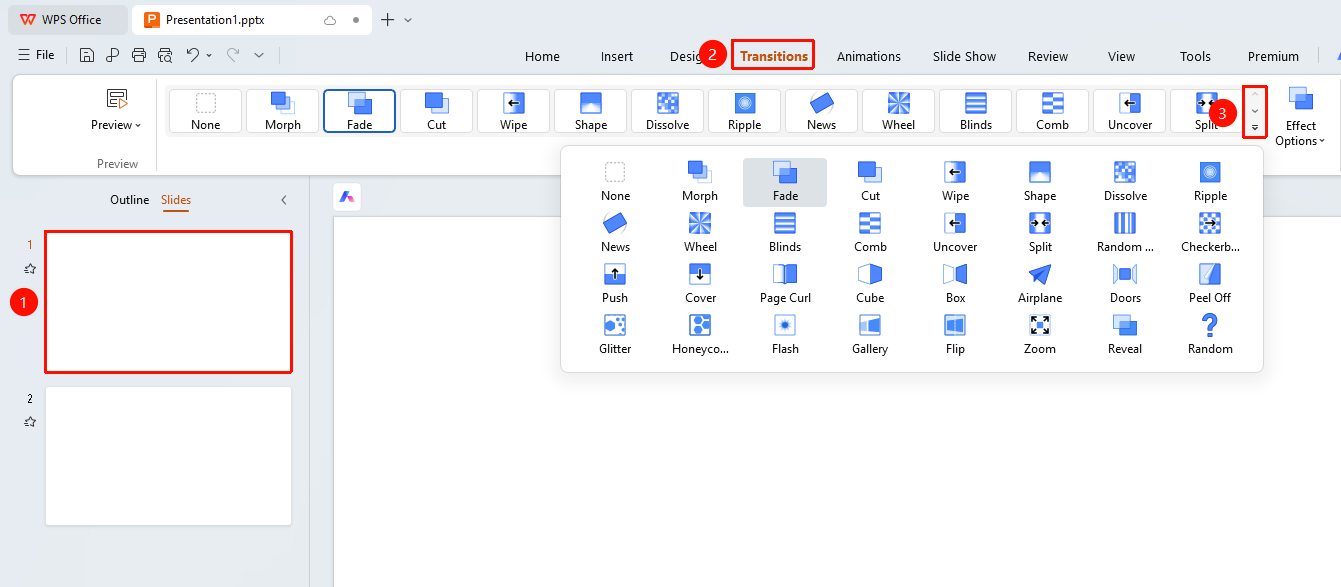Open the undo history dropdown arrow
This screenshot has height=587, width=1341.
[x=209, y=56]
